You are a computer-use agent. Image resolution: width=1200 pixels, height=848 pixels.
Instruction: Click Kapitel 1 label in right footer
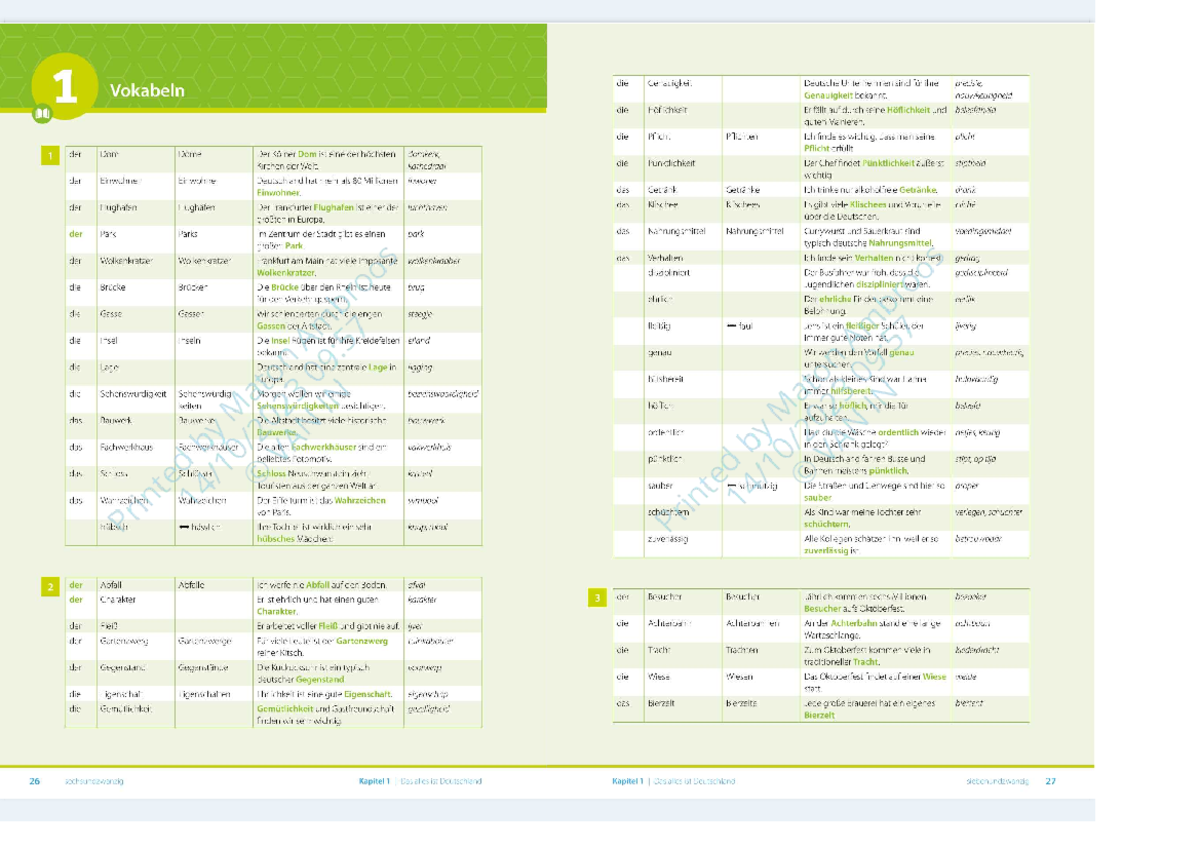point(627,781)
